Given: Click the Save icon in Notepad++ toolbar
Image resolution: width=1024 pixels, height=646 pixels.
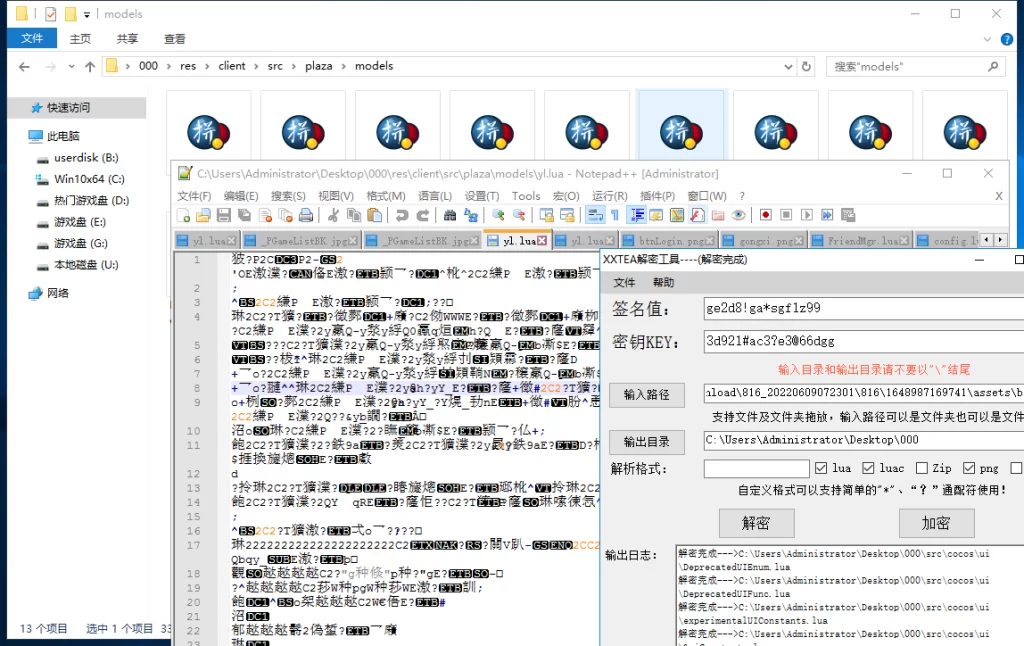Looking at the screenshot, I should pyautogui.click(x=224, y=215).
